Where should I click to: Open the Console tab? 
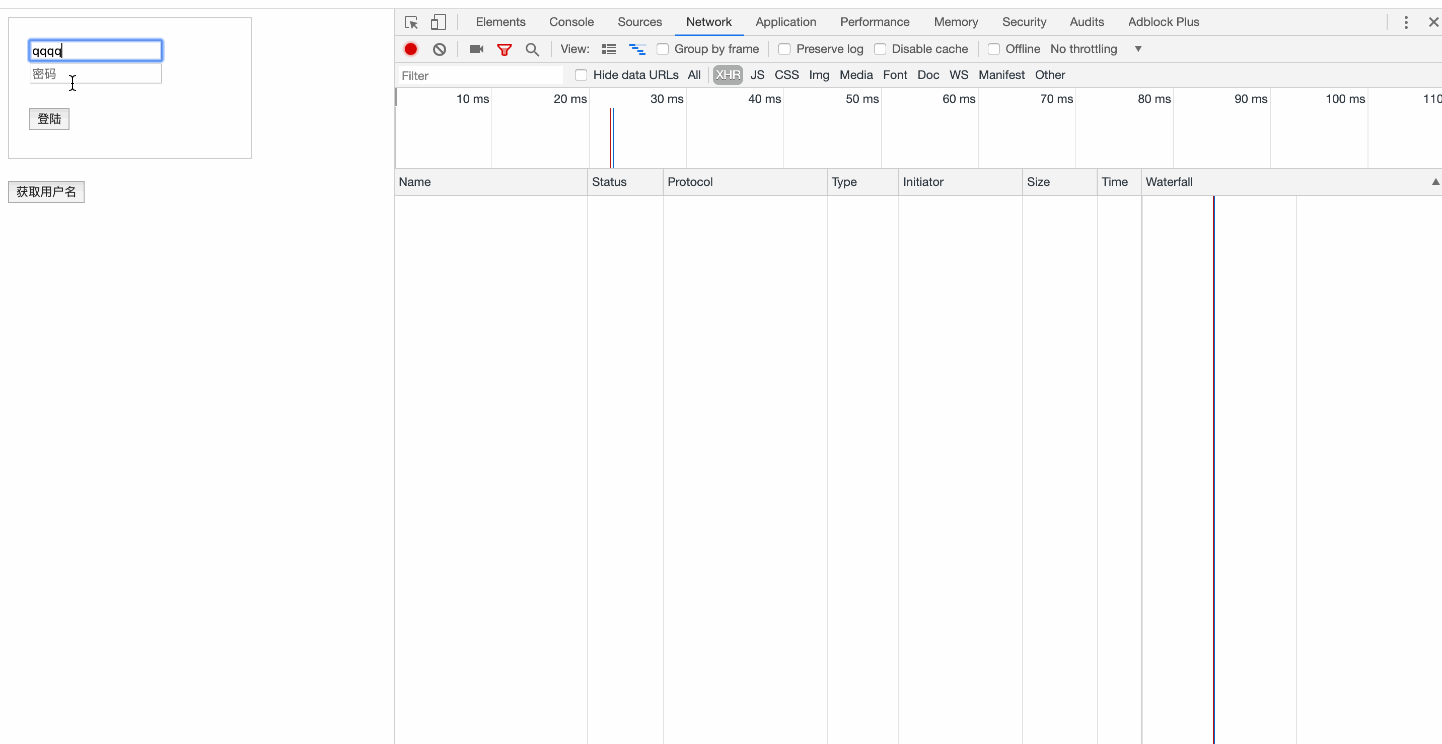coord(572,22)
